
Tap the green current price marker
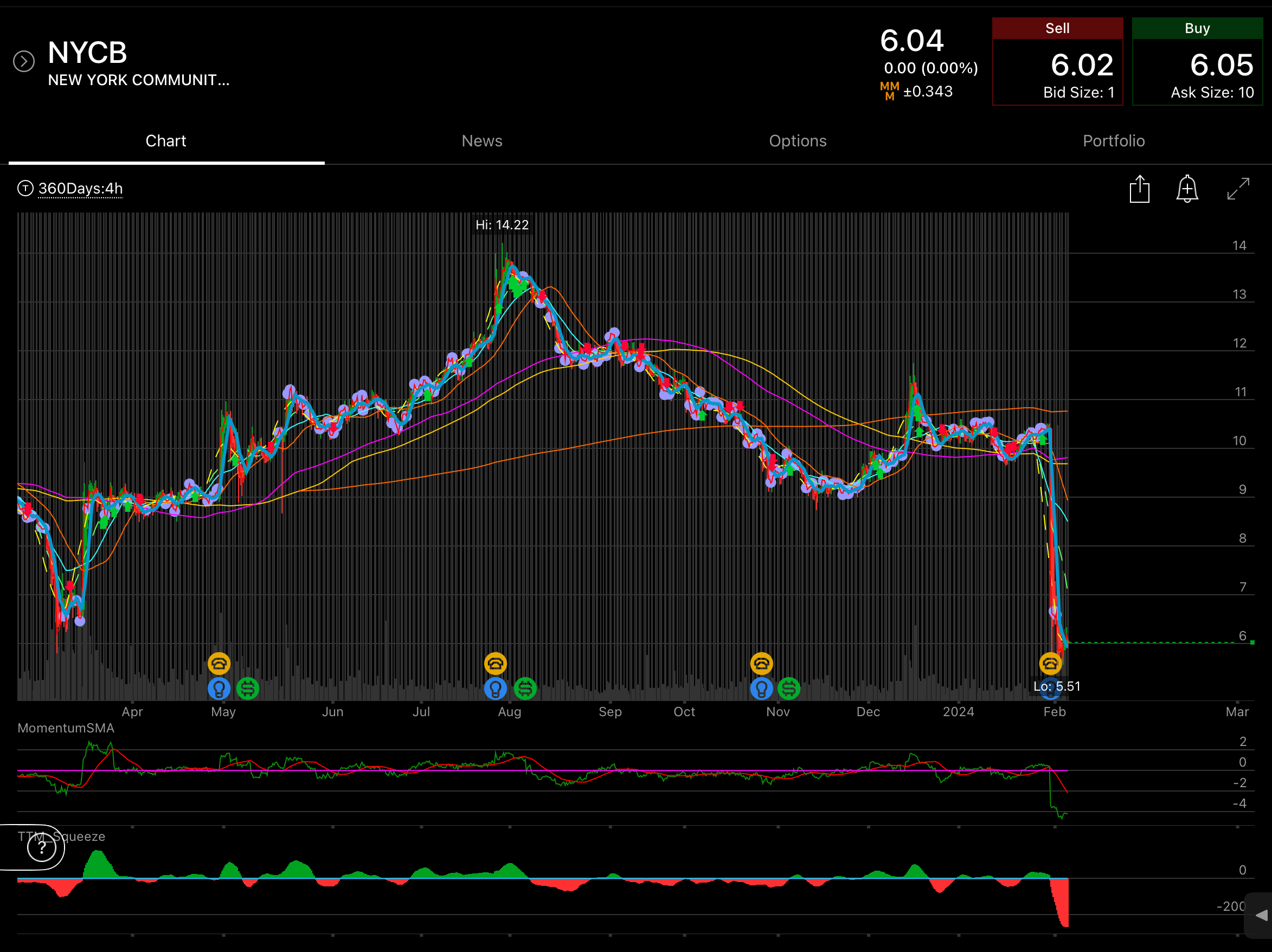[1252, 643]
